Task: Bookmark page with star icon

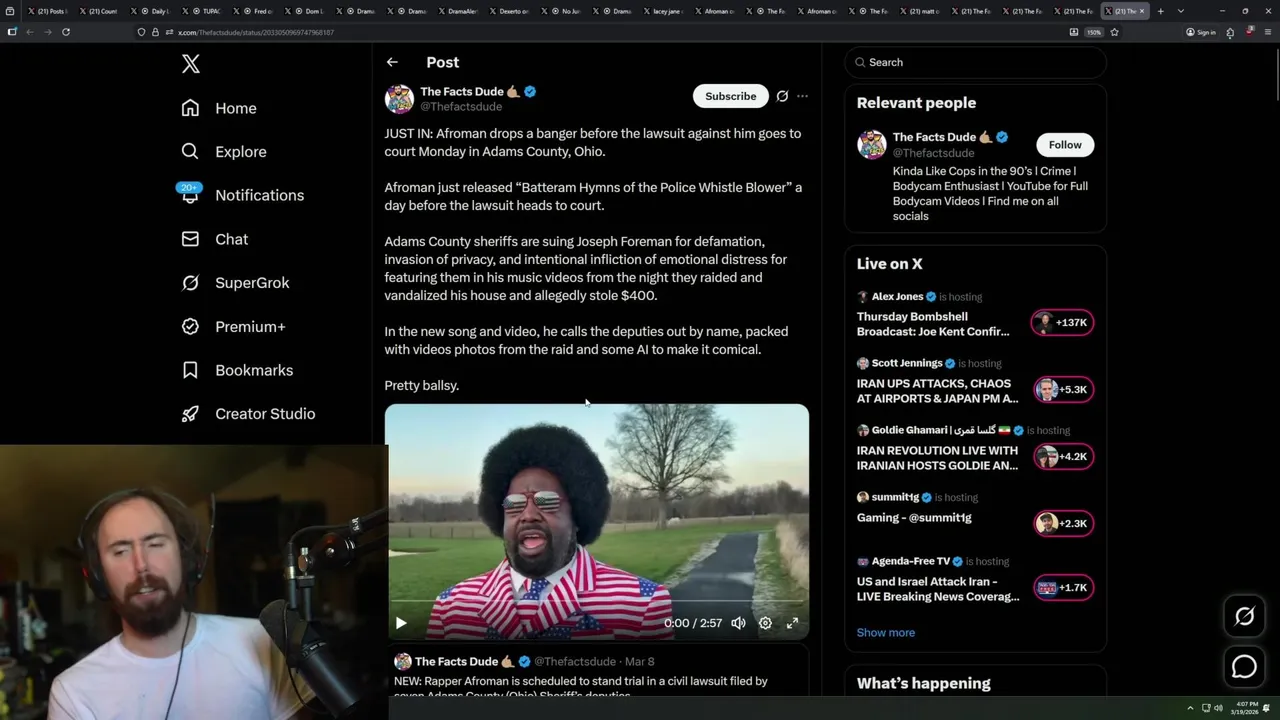Action: (1114, 32)
